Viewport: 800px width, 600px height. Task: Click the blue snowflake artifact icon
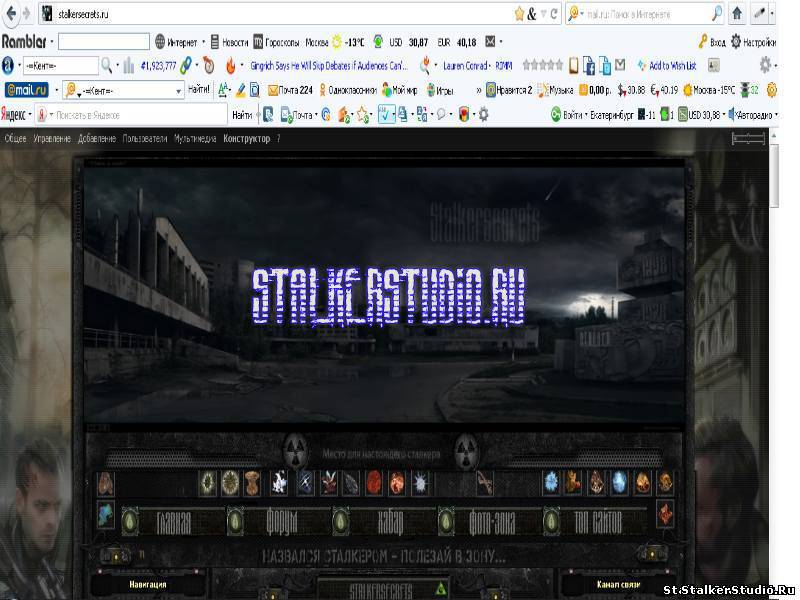click(551, 482)
